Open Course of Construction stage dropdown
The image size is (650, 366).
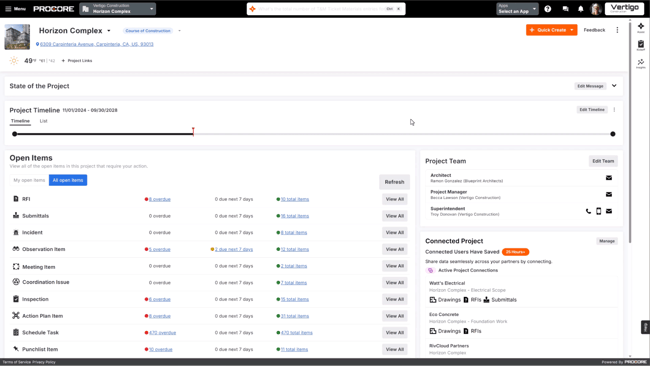(179, 31)
